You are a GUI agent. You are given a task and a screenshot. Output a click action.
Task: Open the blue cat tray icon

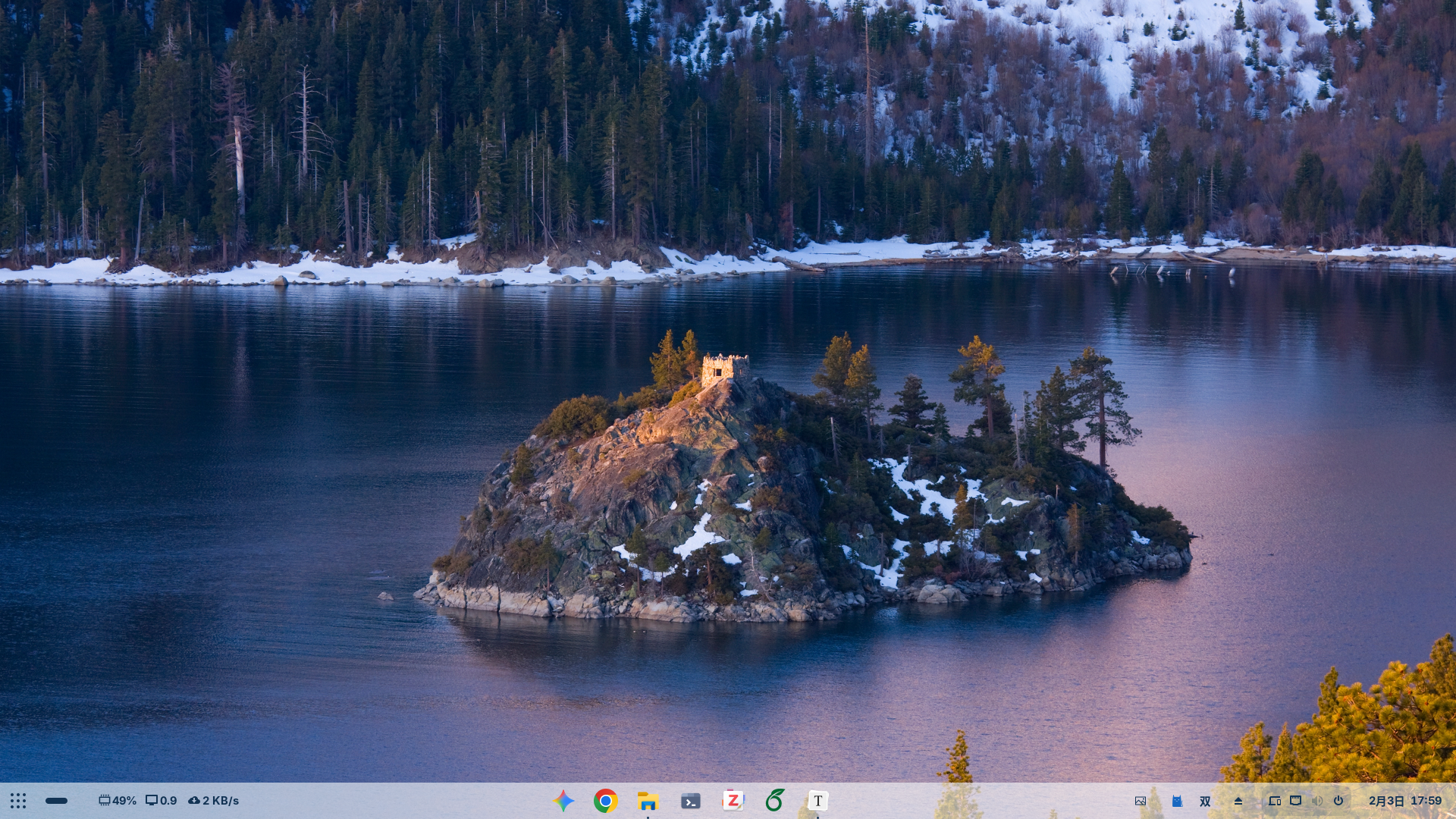coord(1177,801)
